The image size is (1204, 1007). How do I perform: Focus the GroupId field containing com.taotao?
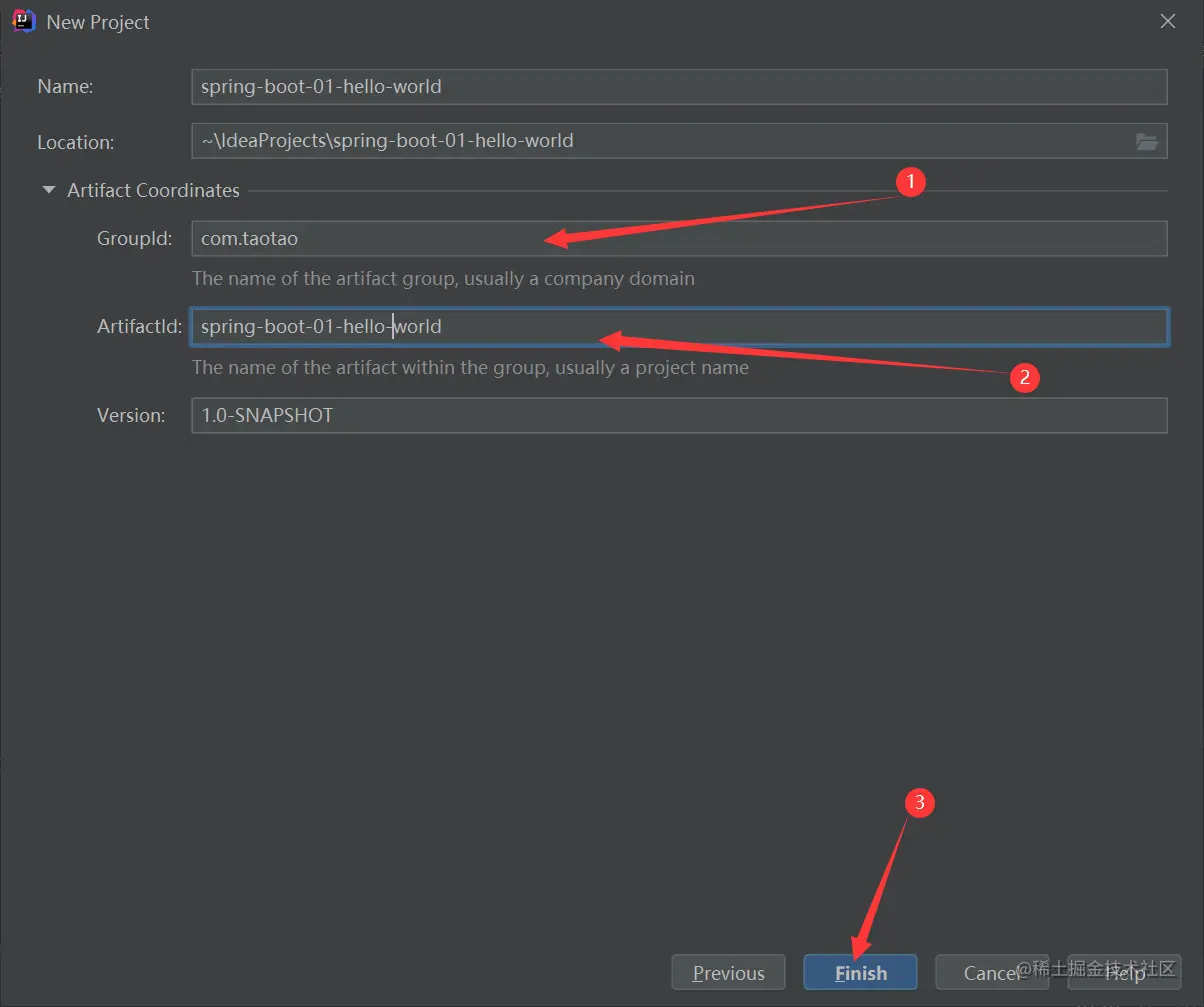[679, 238]
